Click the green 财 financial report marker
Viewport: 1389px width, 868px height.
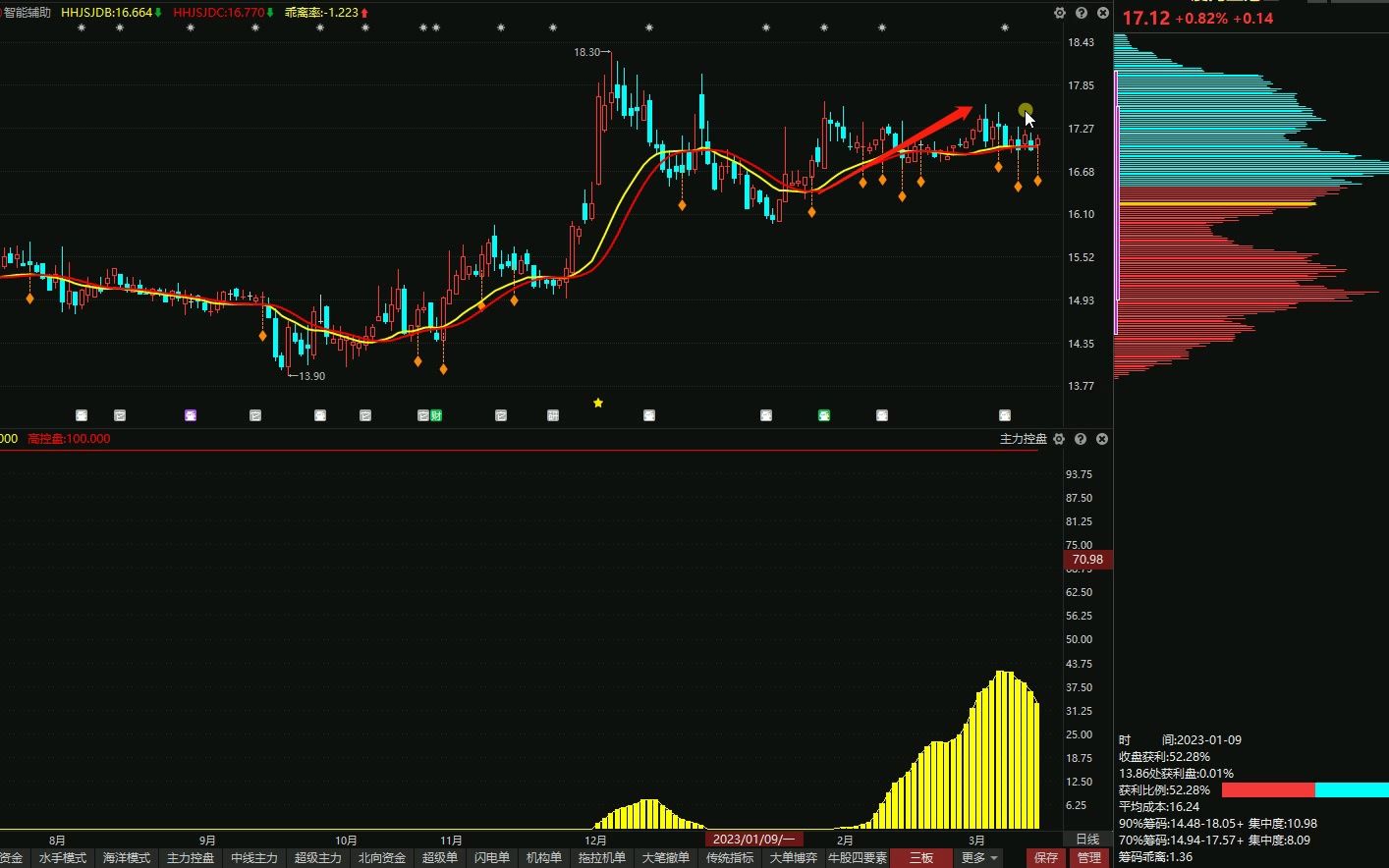pos(436,415)
